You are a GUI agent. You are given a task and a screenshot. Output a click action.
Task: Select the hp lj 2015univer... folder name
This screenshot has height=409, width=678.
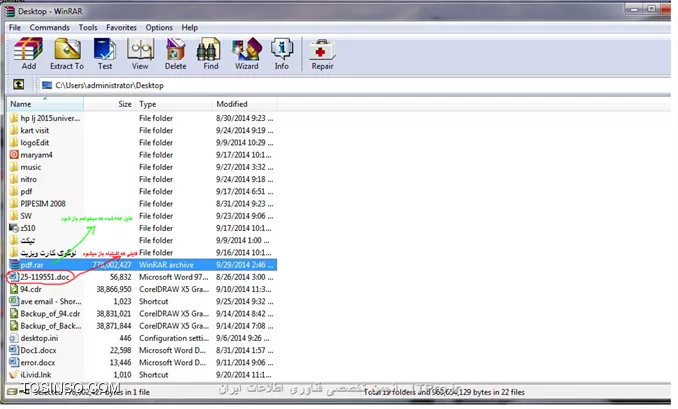50,118
